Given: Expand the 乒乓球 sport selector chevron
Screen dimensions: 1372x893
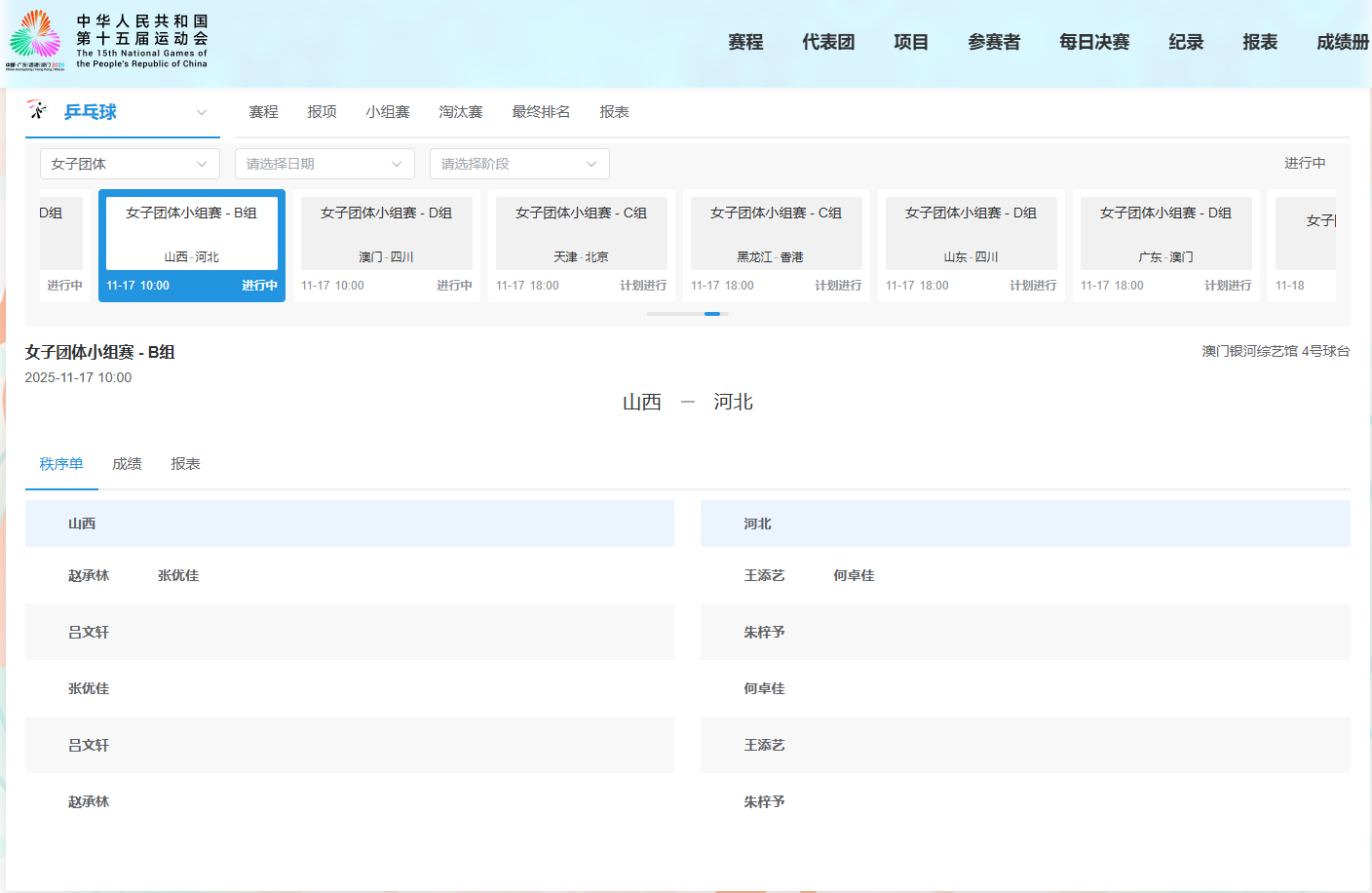Looking at the screenshot, I should pyautogui.click(x=202, y=112).
